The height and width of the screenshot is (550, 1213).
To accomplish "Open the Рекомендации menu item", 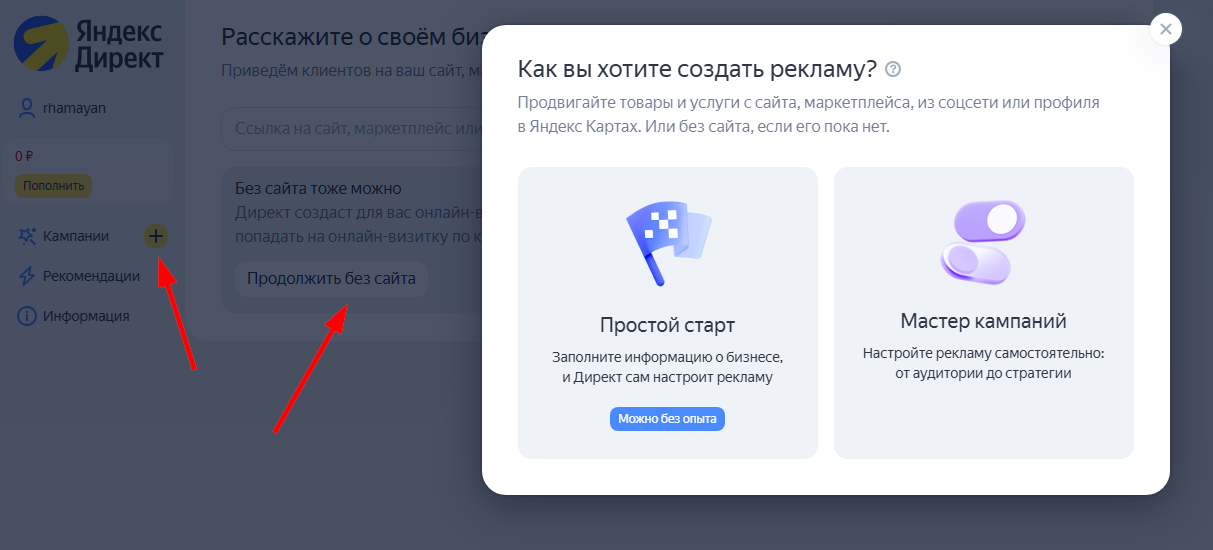I will point(91,276).
